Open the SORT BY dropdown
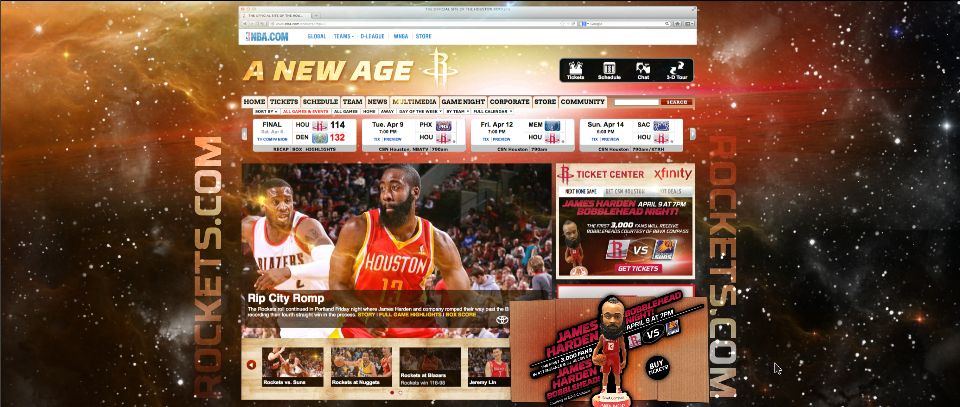This screenshot has height=407, width=960. click(x=266, y=111)
